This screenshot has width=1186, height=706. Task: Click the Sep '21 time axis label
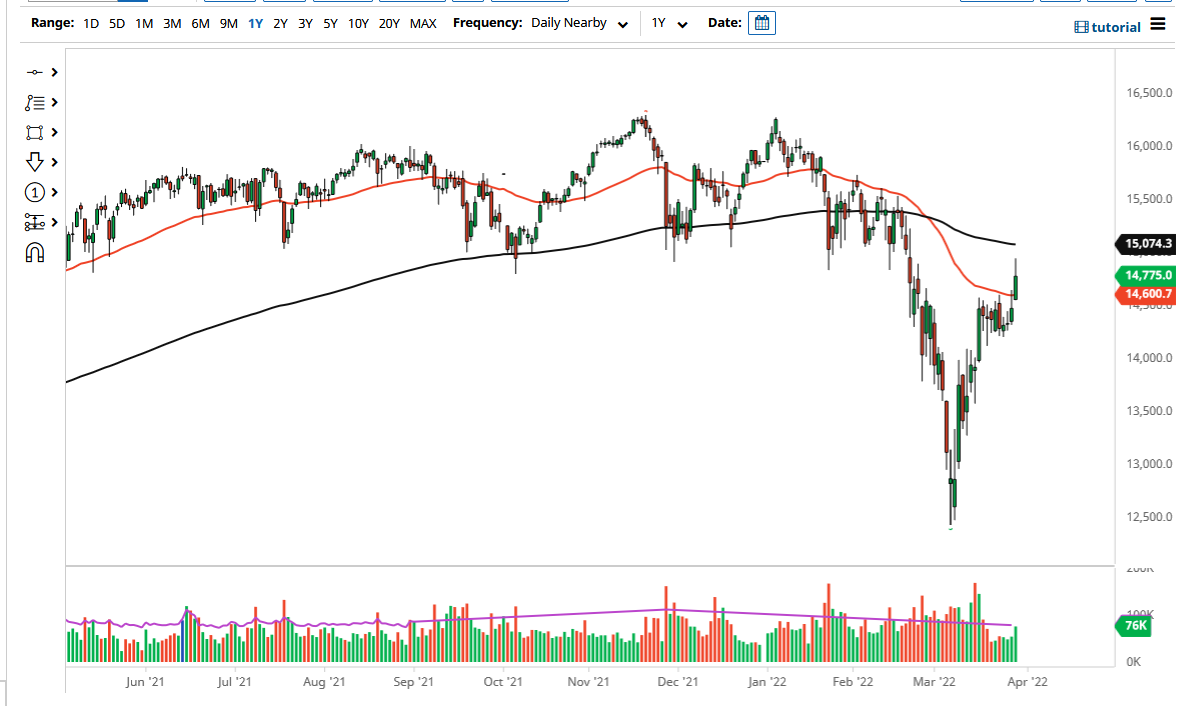coord(414,681)
